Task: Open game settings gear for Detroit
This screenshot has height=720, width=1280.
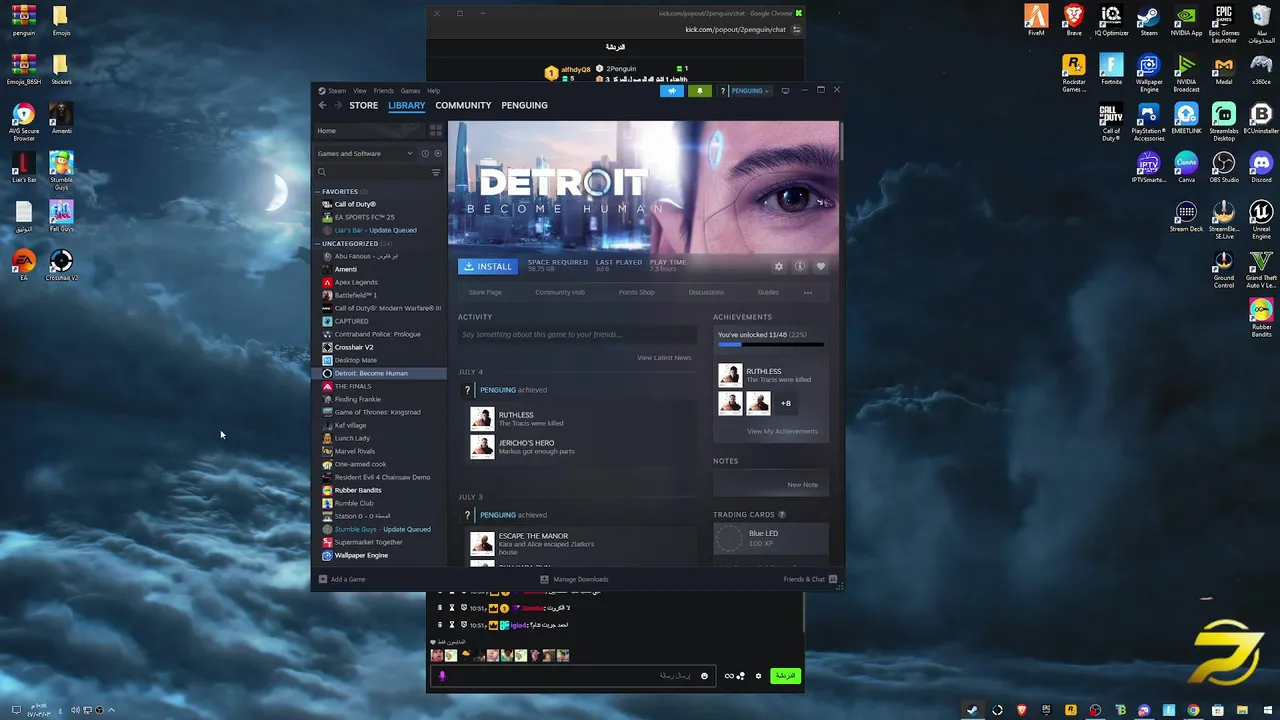Action: (779, 266)
